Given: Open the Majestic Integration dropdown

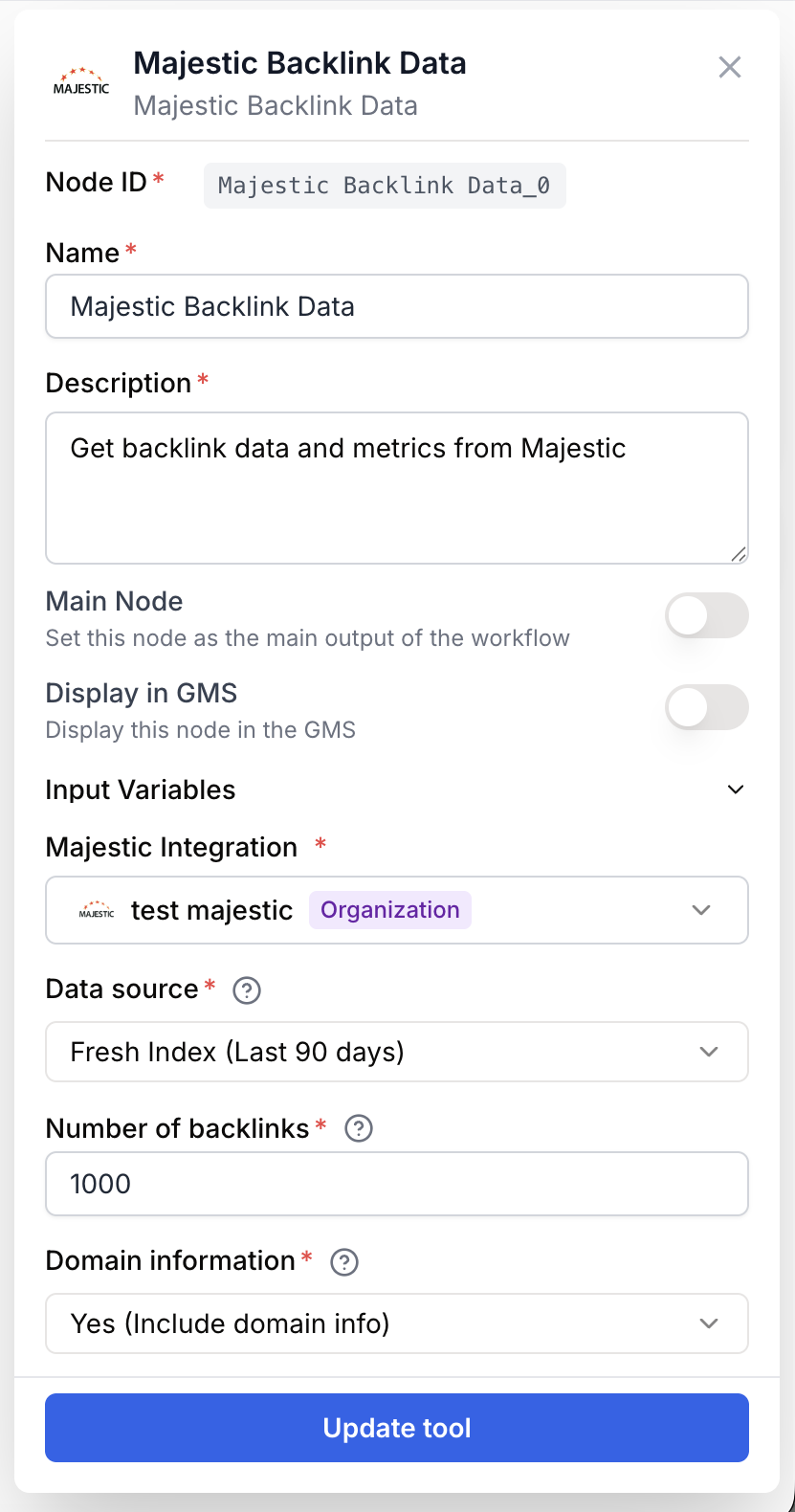Looking at the screenshot, I should pyautogui.click(x=397, y=910).
